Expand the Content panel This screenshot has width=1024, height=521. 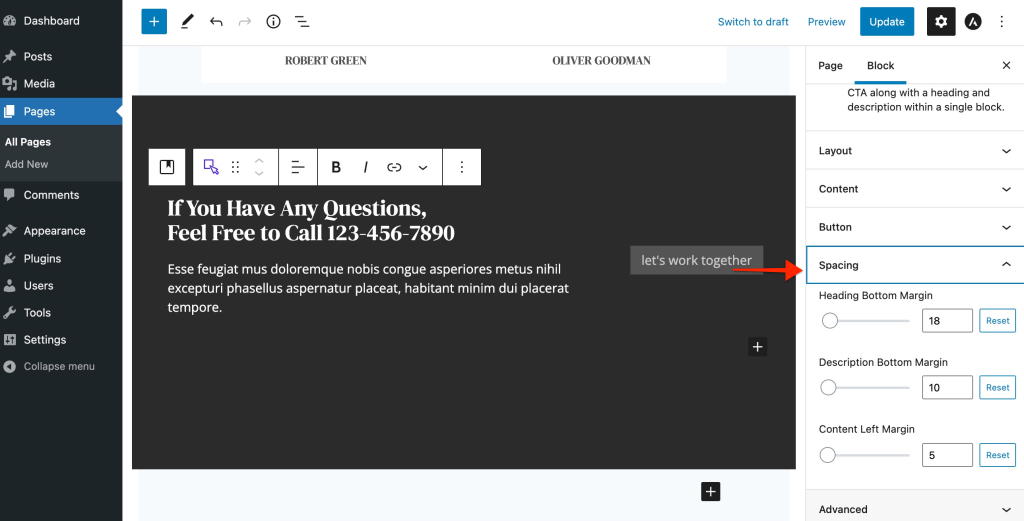pyautogui.click(x=914, y=189)
